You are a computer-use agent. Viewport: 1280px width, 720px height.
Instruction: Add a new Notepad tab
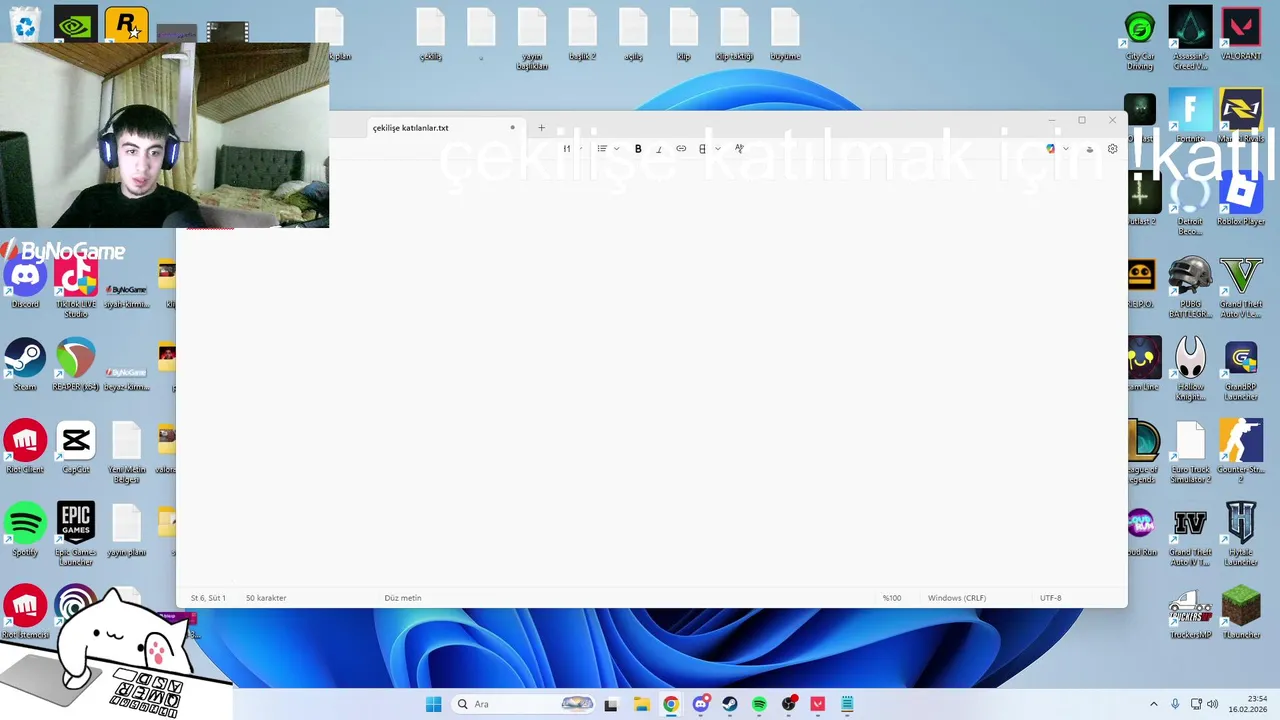[x=541, y=128]
